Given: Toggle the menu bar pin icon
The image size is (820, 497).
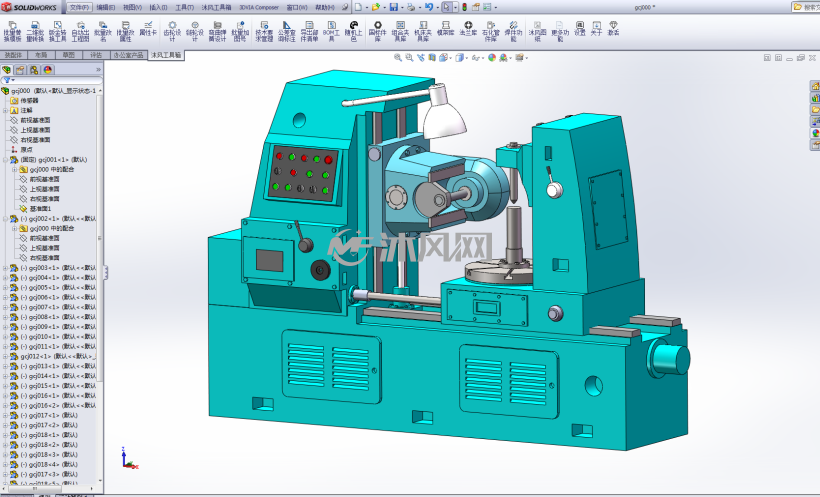Looking at the screenshot, I should click(x=345, y=7).
